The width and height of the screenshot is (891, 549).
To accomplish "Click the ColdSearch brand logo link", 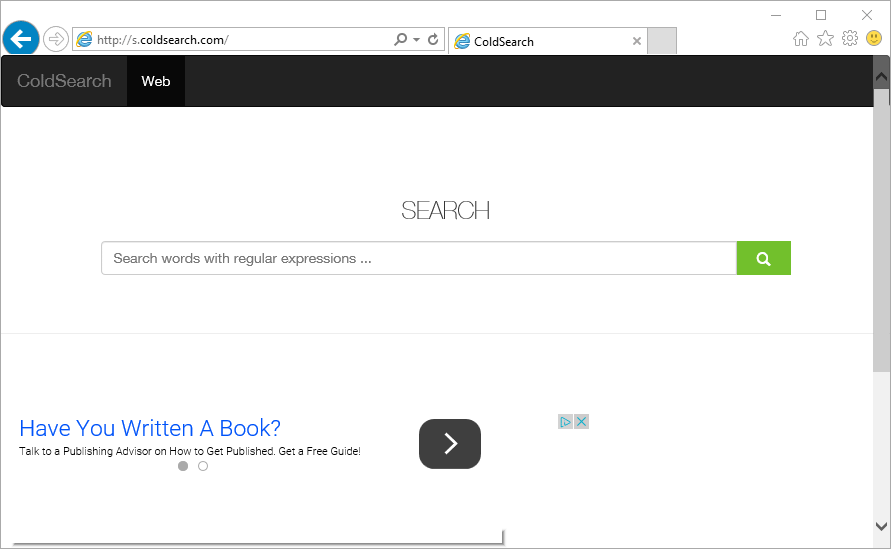I will click(64, 81).
